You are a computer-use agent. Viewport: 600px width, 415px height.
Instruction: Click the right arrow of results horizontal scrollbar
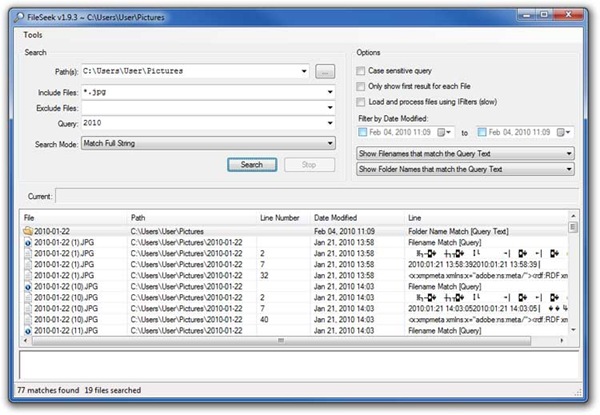coord(561,340)
